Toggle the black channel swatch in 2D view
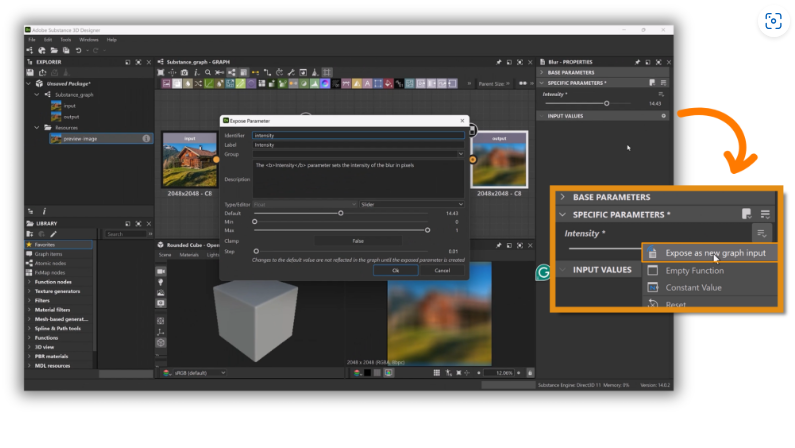The image size is (795, 448). [368, 373]
